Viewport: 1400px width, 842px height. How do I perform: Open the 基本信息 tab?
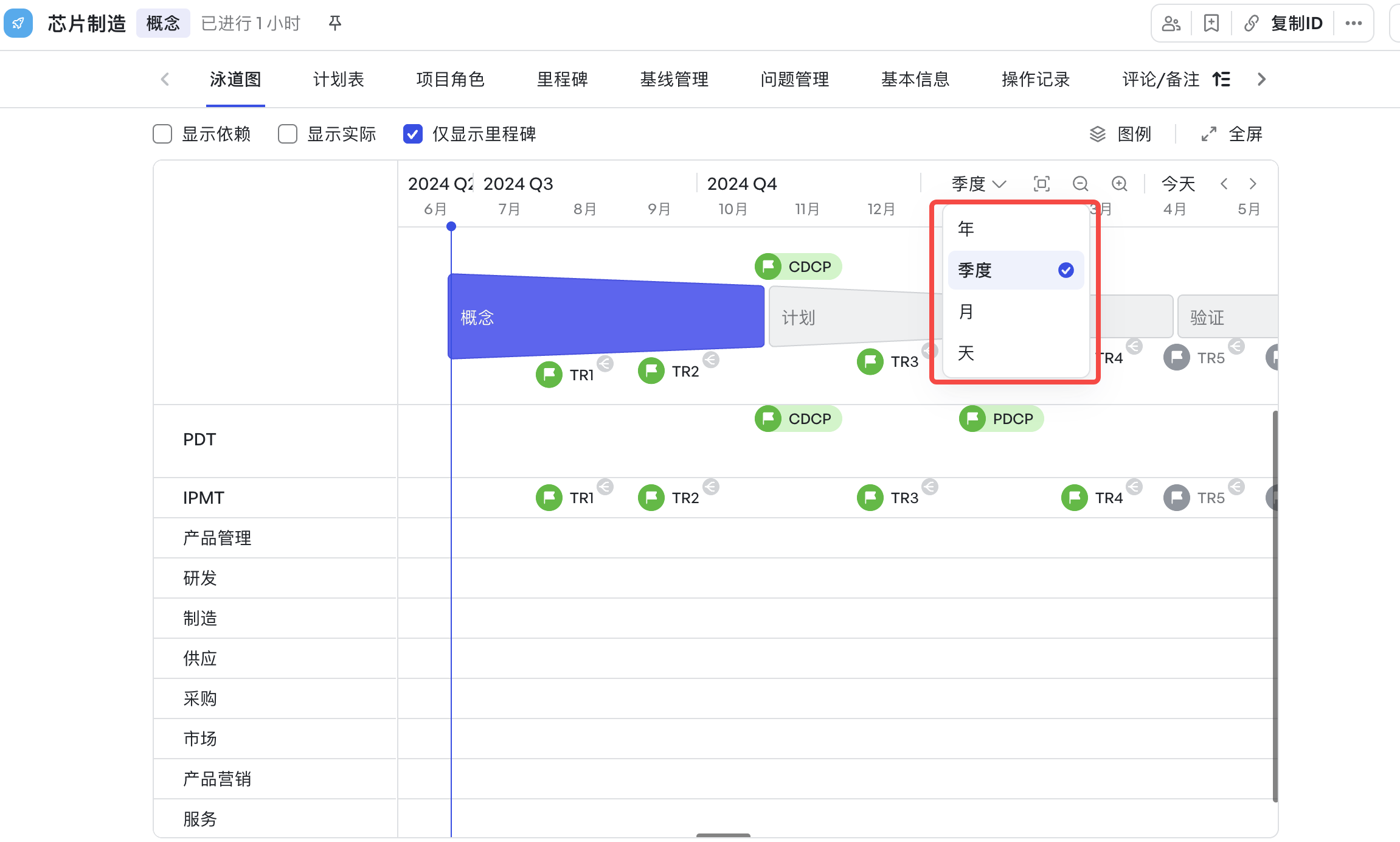tap(915, 79)
